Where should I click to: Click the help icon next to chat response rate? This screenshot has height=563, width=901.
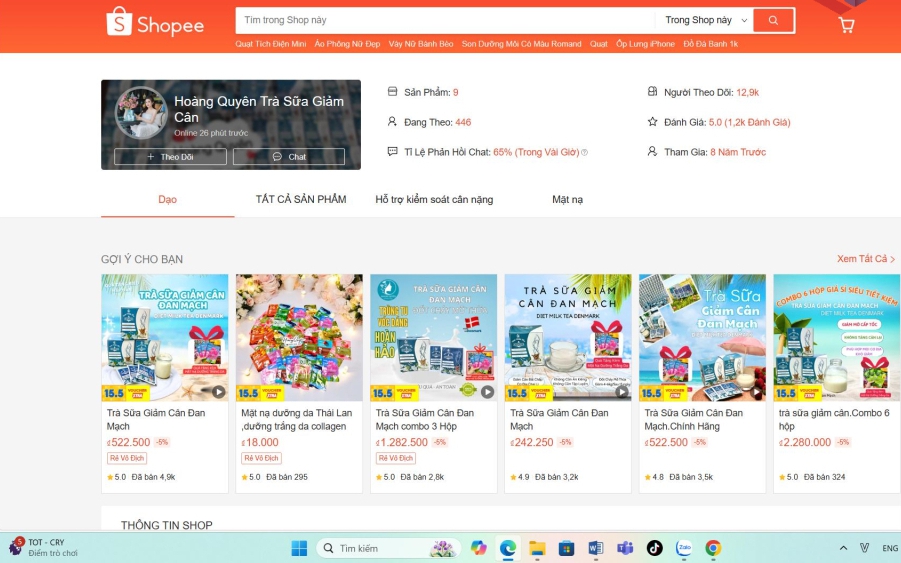tap(584, 152)
